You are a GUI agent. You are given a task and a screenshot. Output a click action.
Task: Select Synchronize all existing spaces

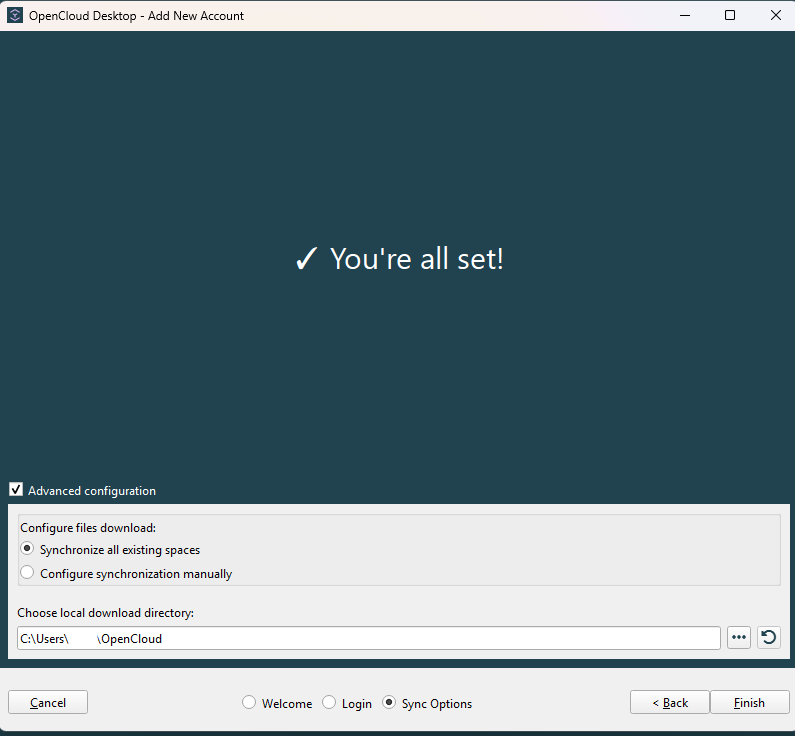(28, 549)
